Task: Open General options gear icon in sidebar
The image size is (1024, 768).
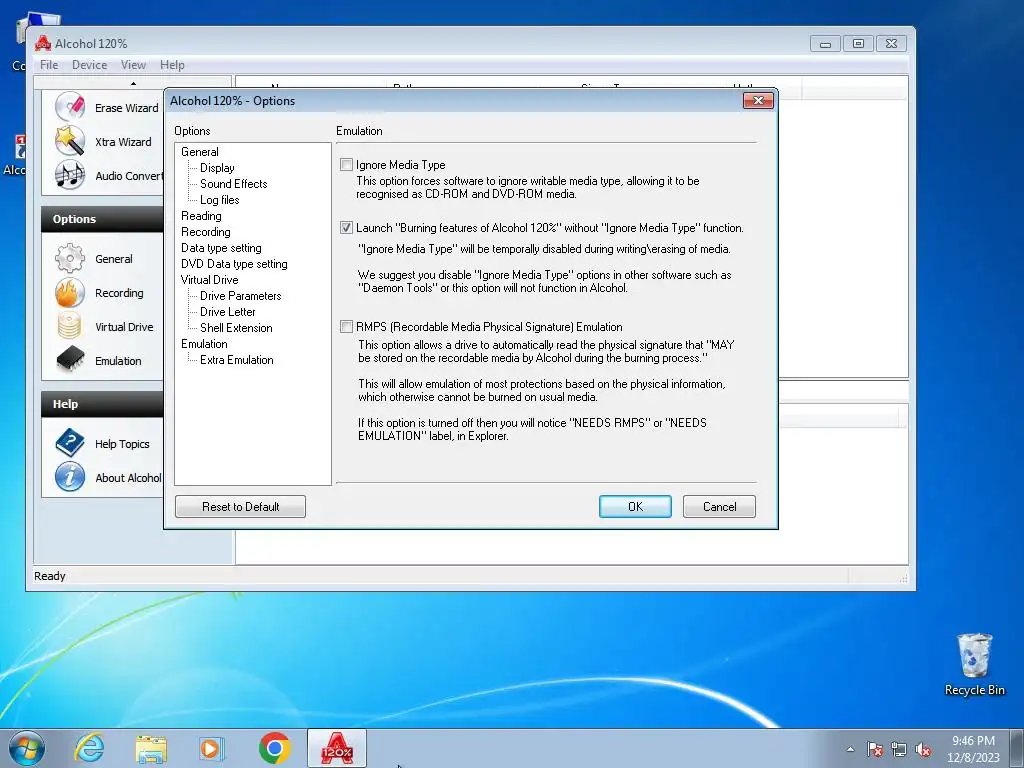Action: [70, 259]
